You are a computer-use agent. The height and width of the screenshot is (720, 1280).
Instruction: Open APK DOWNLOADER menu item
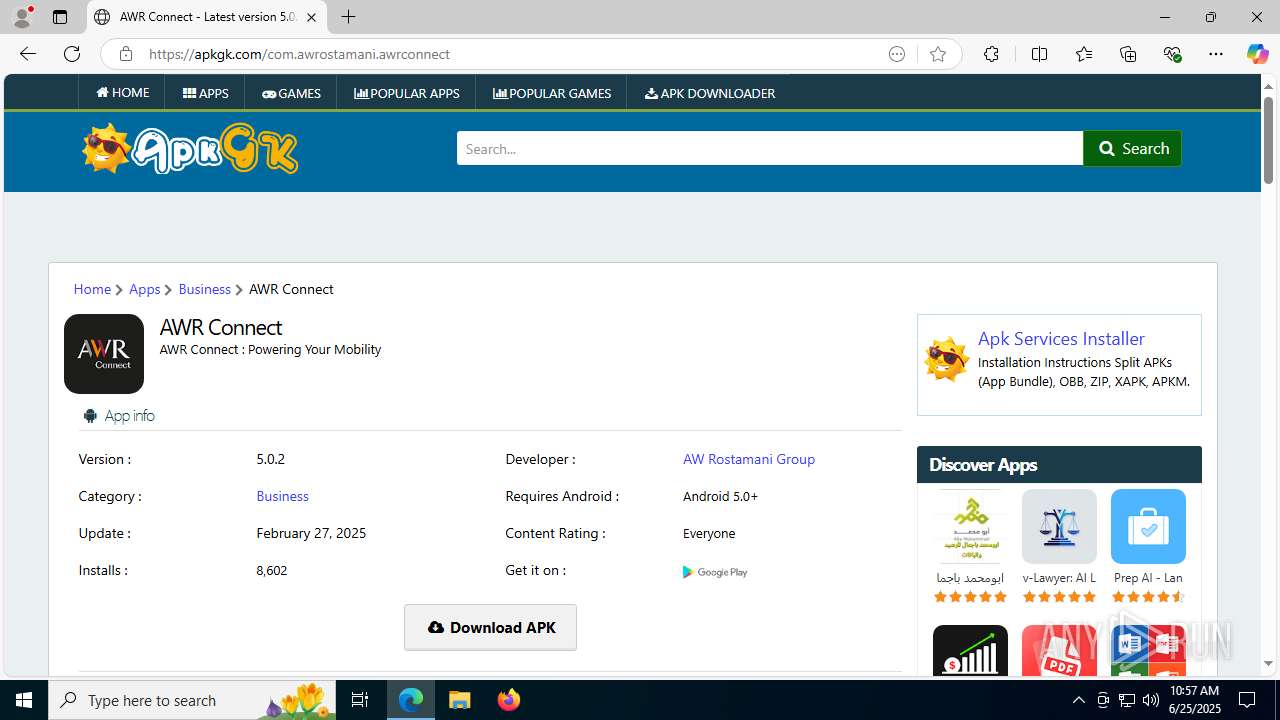(x=710, y=93)
